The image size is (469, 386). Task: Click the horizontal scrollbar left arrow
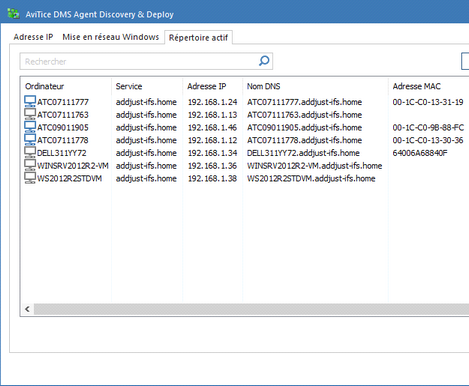27,309
